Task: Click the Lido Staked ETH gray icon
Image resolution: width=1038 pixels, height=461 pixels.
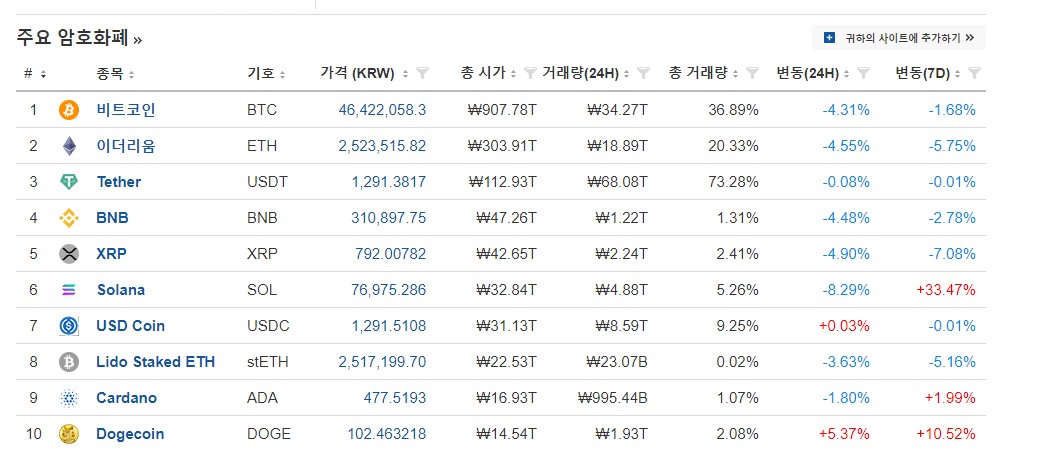Action: pos(69,362)
